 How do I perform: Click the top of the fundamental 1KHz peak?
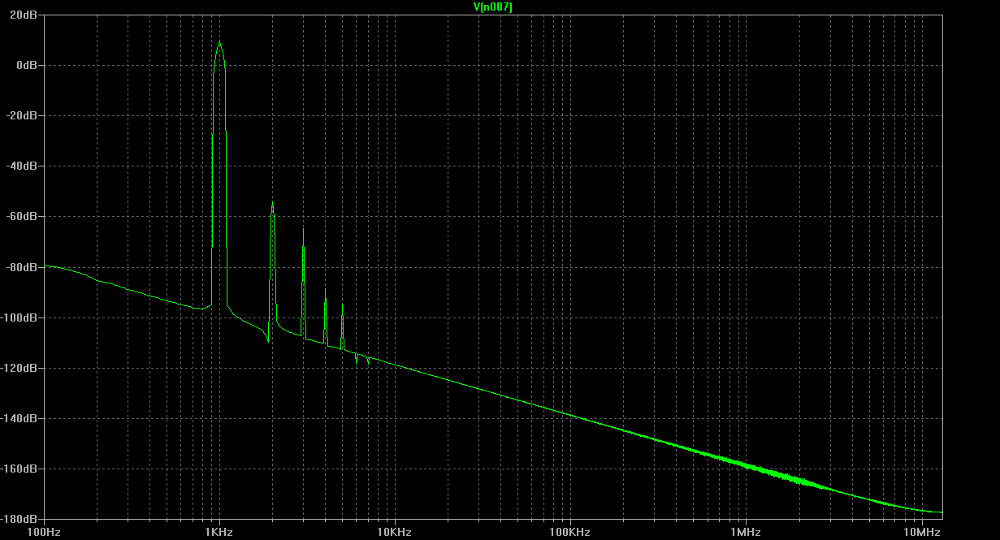coord(219,42)
